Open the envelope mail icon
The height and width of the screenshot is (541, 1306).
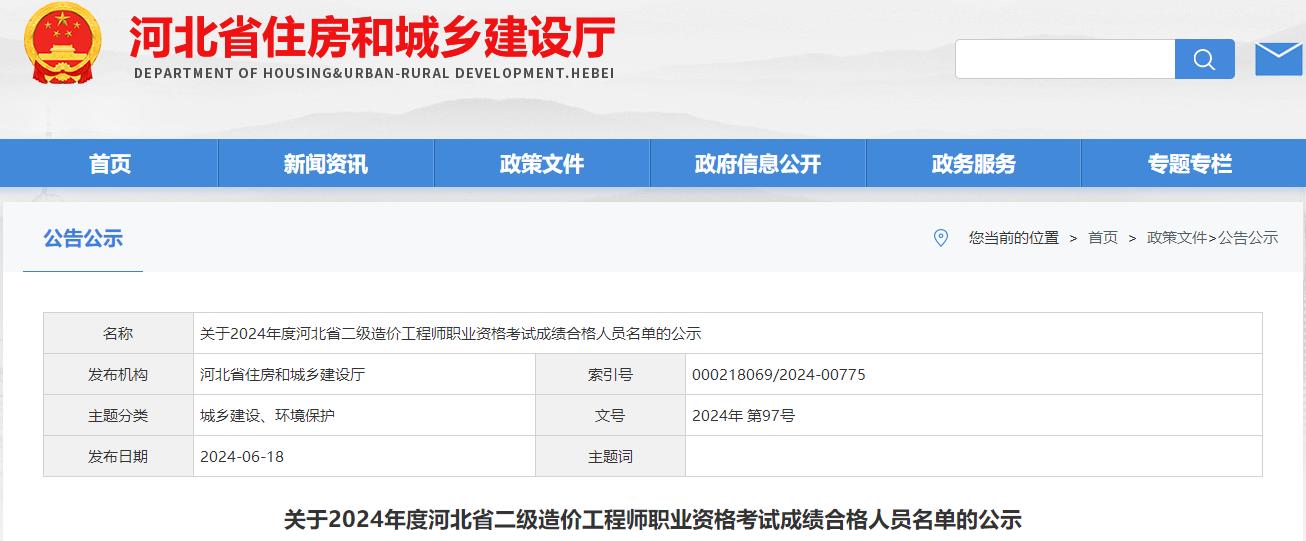click(x=1278, y=59)
